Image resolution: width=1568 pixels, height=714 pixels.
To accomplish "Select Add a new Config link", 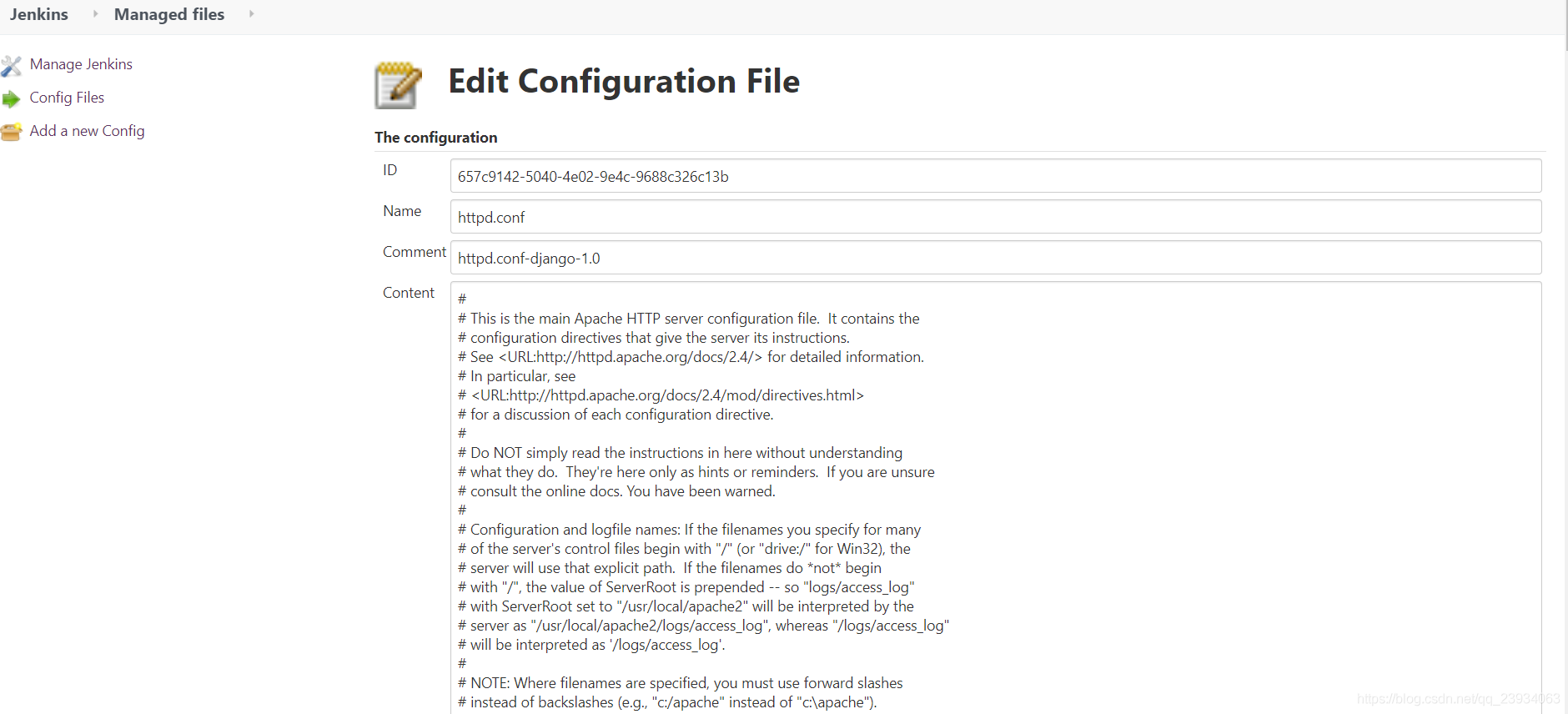I will 87,131.
